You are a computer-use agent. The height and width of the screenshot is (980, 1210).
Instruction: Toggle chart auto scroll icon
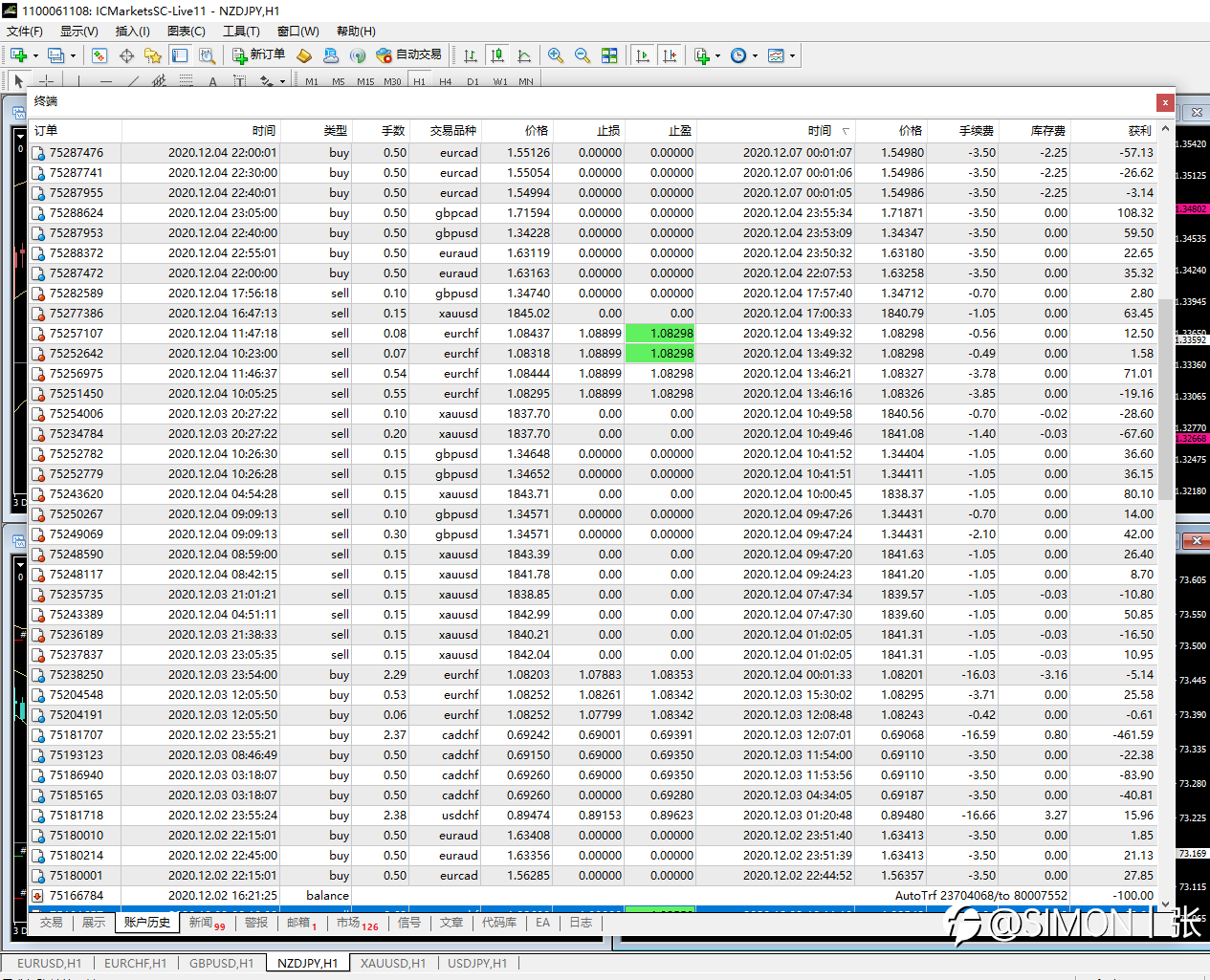click(643, 55)
